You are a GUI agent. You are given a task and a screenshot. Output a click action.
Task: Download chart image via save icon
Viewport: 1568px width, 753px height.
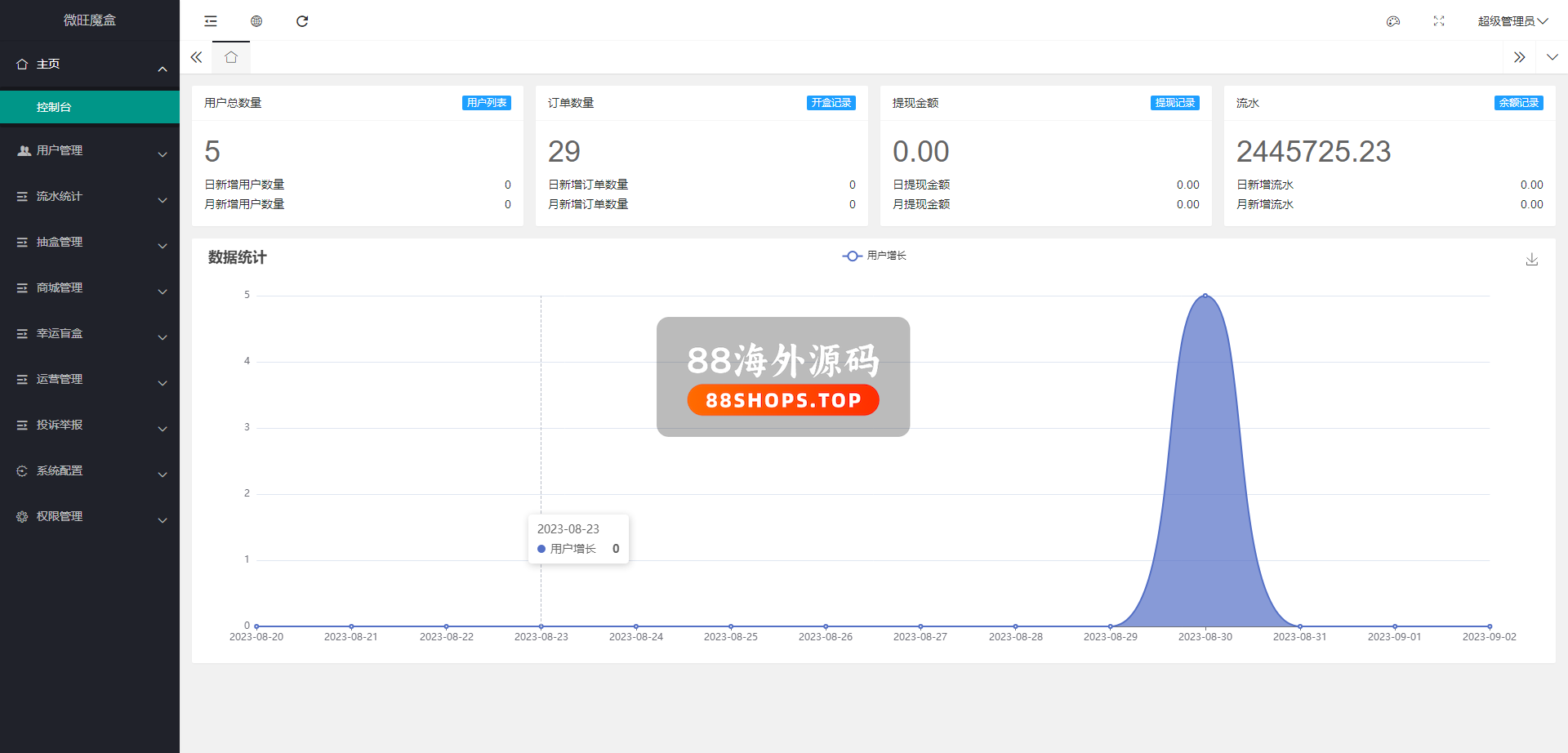[x=1532, y=260]
